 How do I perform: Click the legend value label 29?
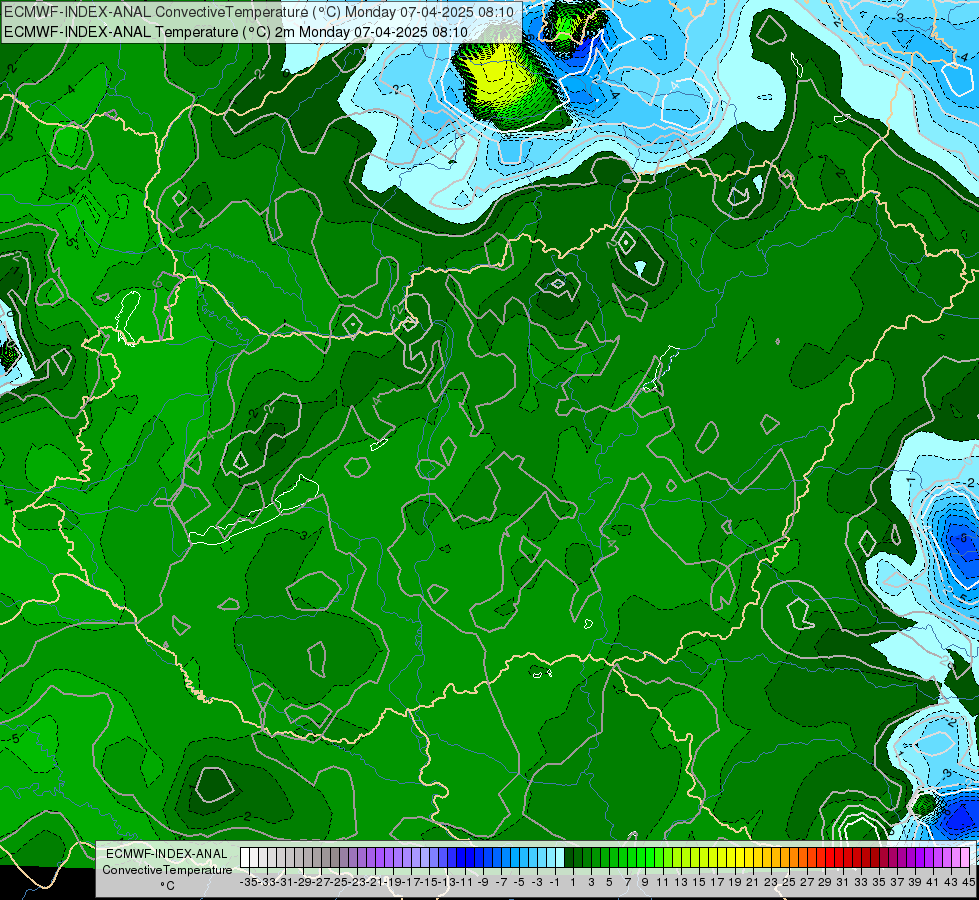(x=825, y=882)
